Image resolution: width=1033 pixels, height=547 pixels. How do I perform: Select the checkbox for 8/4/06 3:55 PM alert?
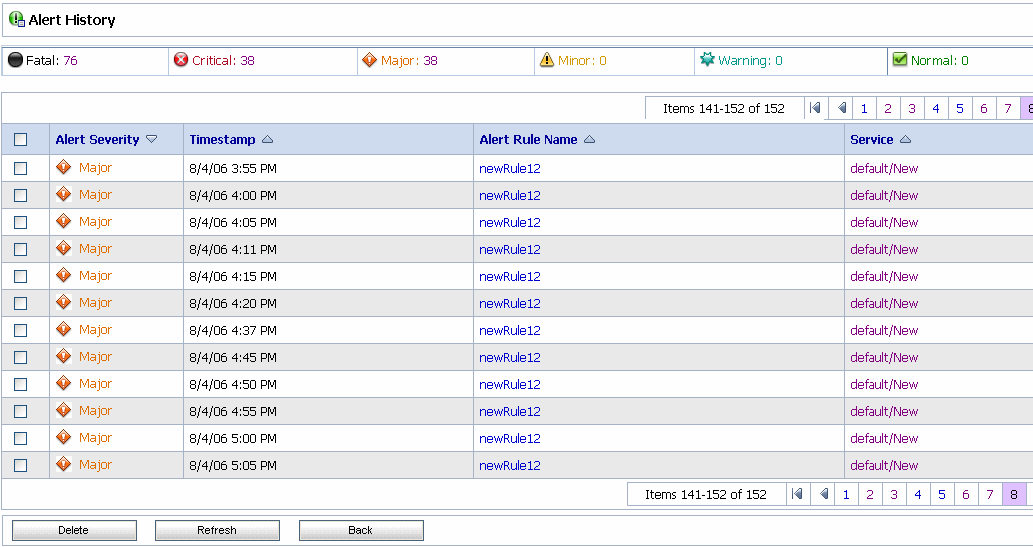click(20, 169)
